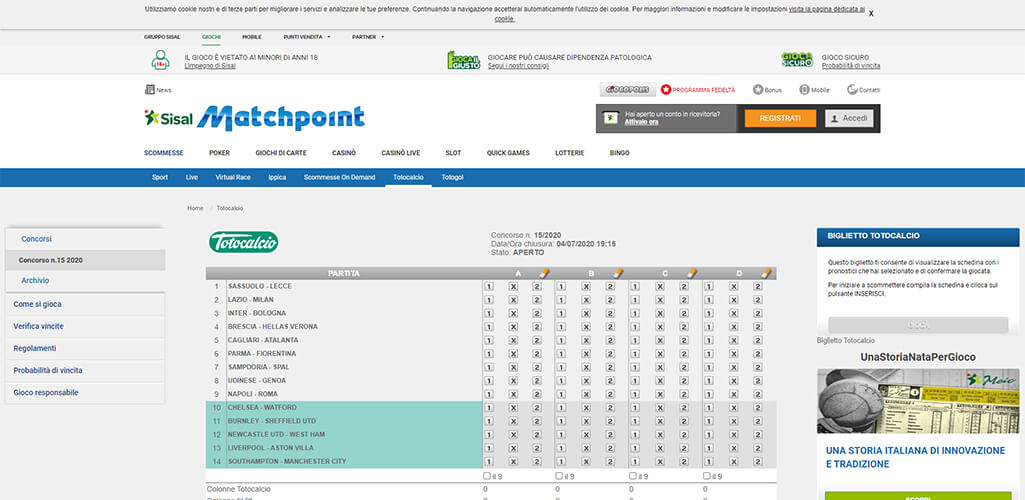Mark 2 for Burnley - Sheffield Utd, column B
The width and height of the screenshot is (1025, 500).
click(x=610, y=421)
